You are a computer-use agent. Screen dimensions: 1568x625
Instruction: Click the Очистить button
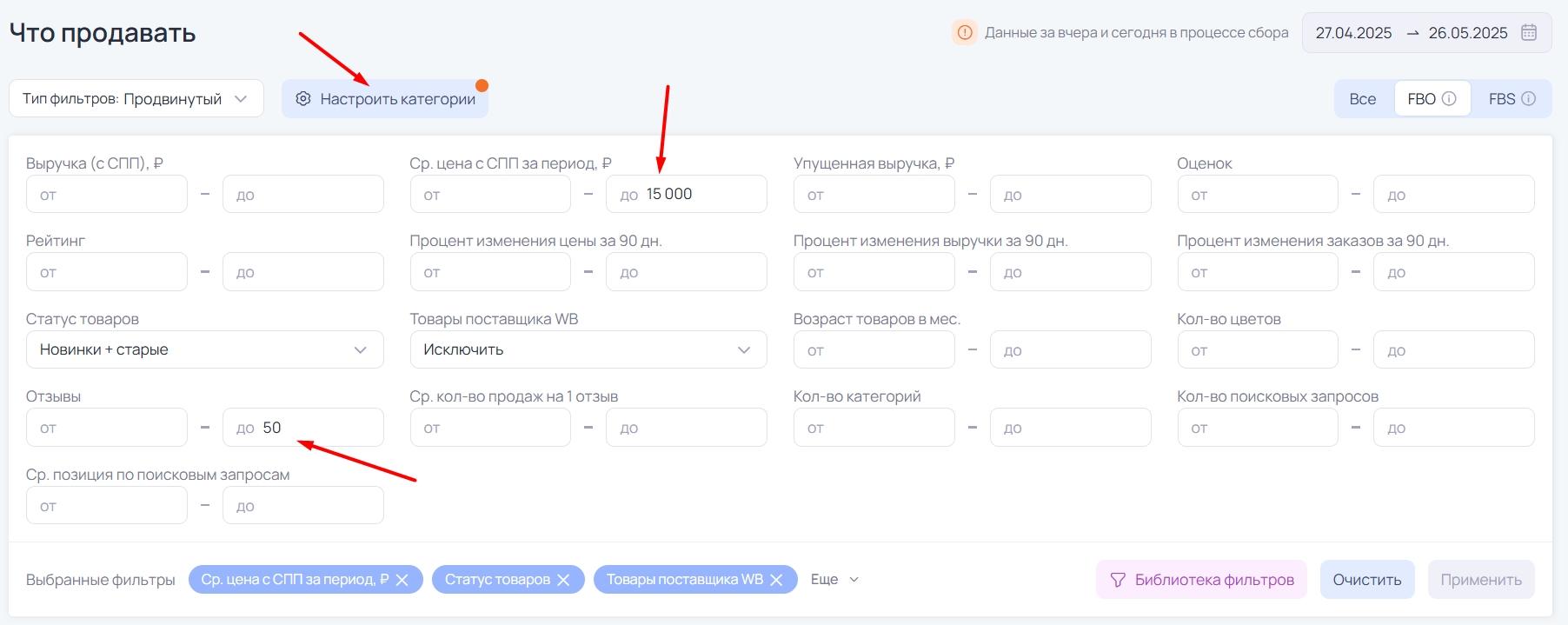click(1367, 580)
